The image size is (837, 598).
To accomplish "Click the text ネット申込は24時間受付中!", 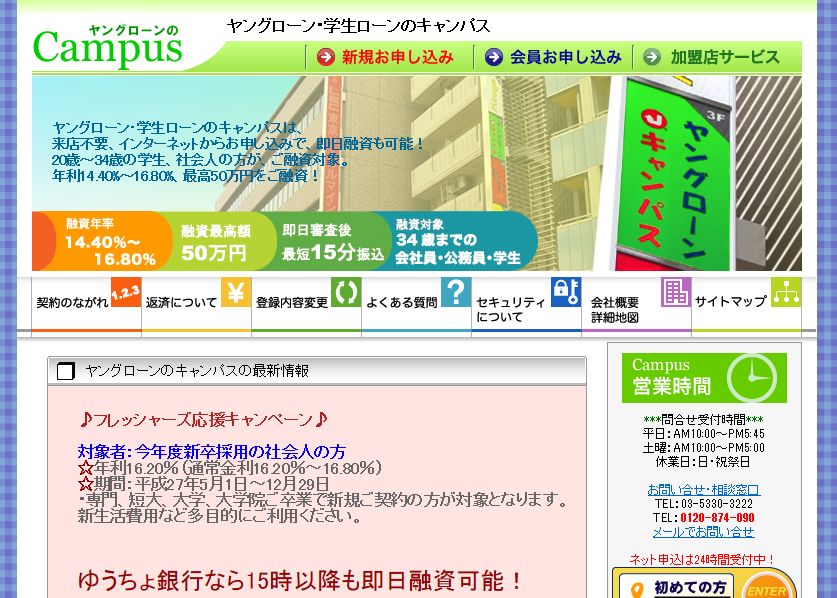I will (702, 560).
